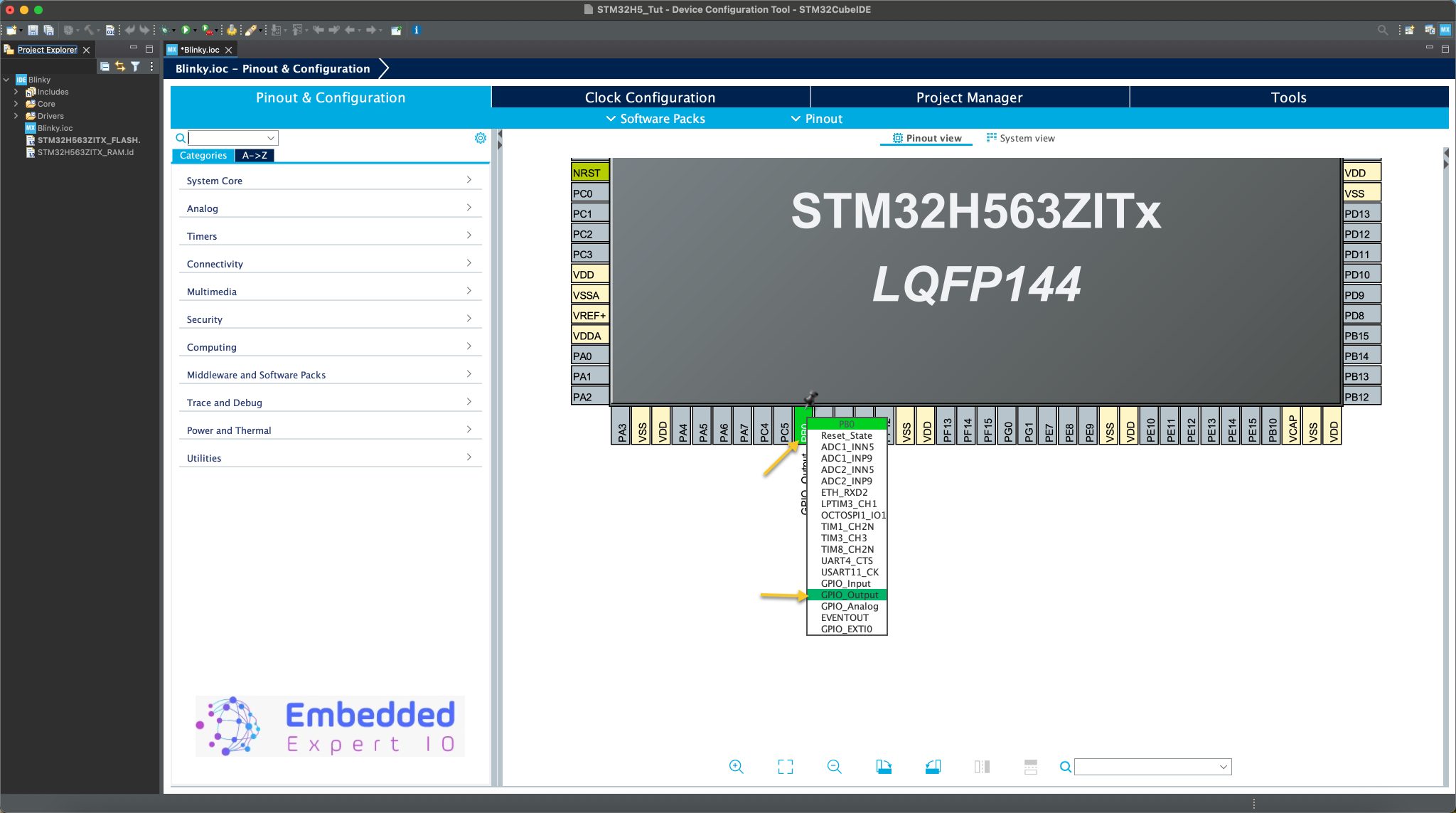Click the Zoom In icon below the pinout
Screen dimensions: 1456x813
[737, 766]
